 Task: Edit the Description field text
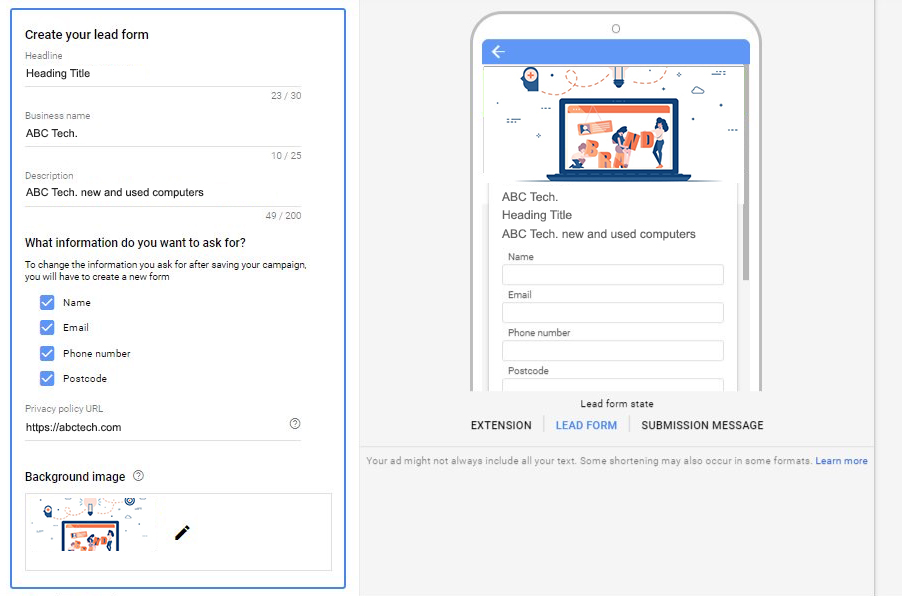pos(163,193)
